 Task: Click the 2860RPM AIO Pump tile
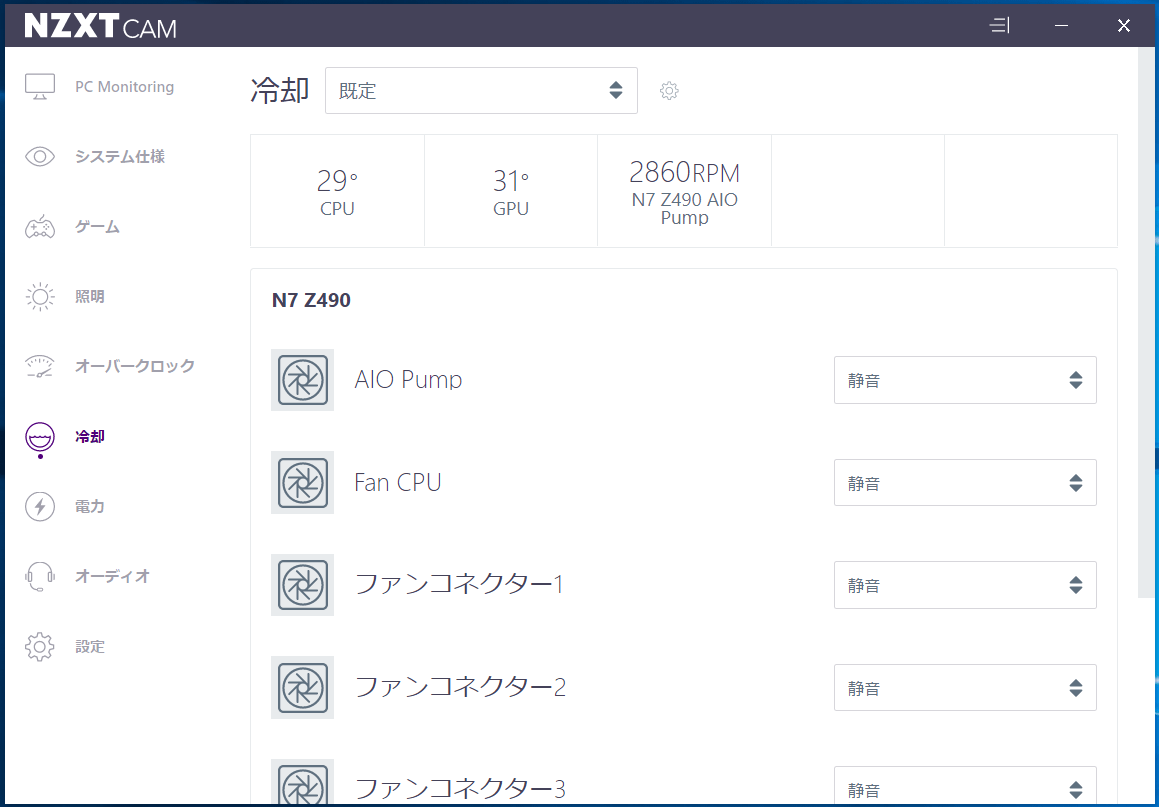(684, 191)
